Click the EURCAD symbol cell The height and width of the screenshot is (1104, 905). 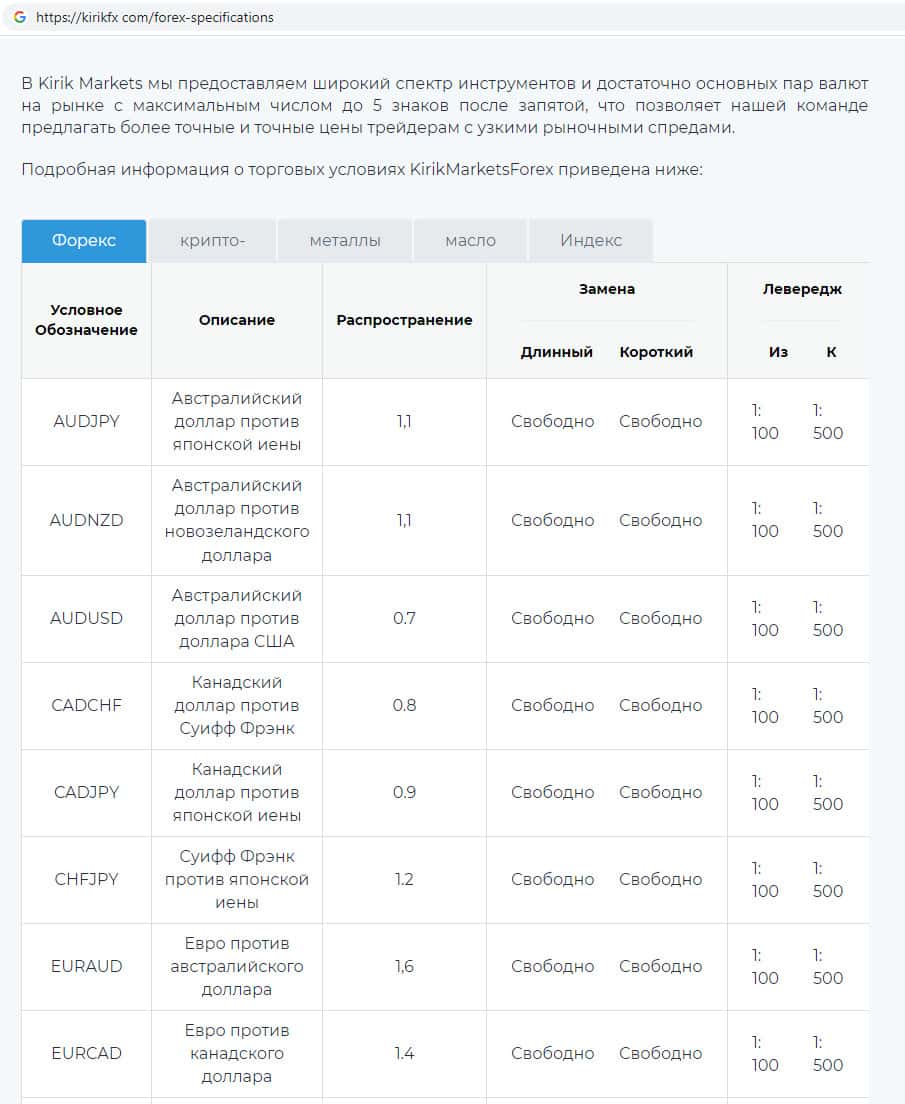point(86,1053)
